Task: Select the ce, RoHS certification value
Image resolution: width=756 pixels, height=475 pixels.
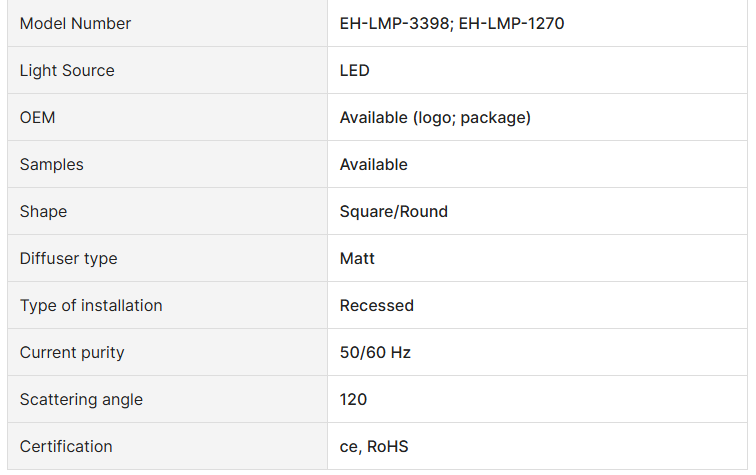Action: click(374, 446)
